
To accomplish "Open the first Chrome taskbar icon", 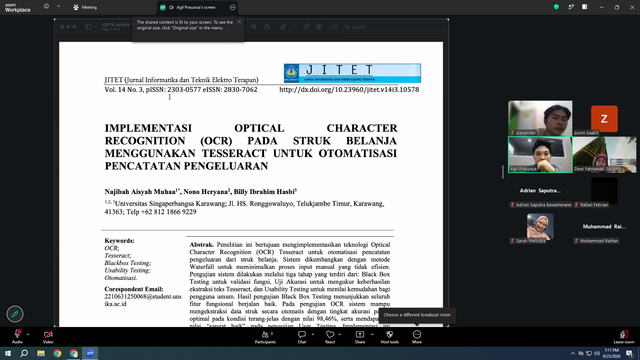I will click(57, 353).
